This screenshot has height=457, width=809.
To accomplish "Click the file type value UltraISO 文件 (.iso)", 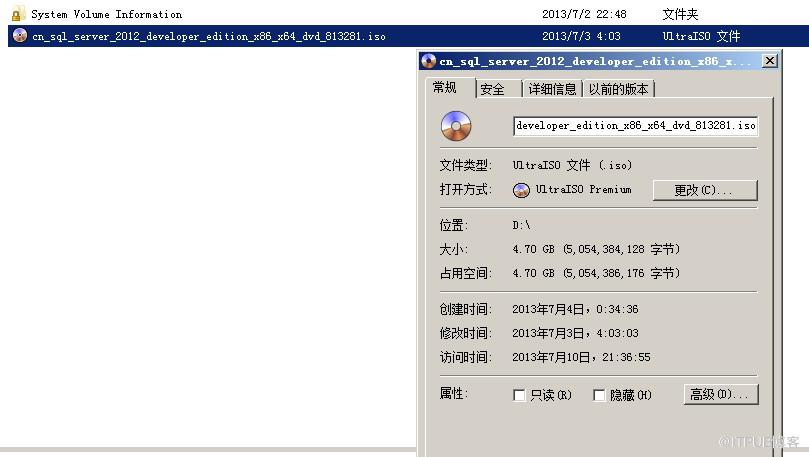I will 572,165.
